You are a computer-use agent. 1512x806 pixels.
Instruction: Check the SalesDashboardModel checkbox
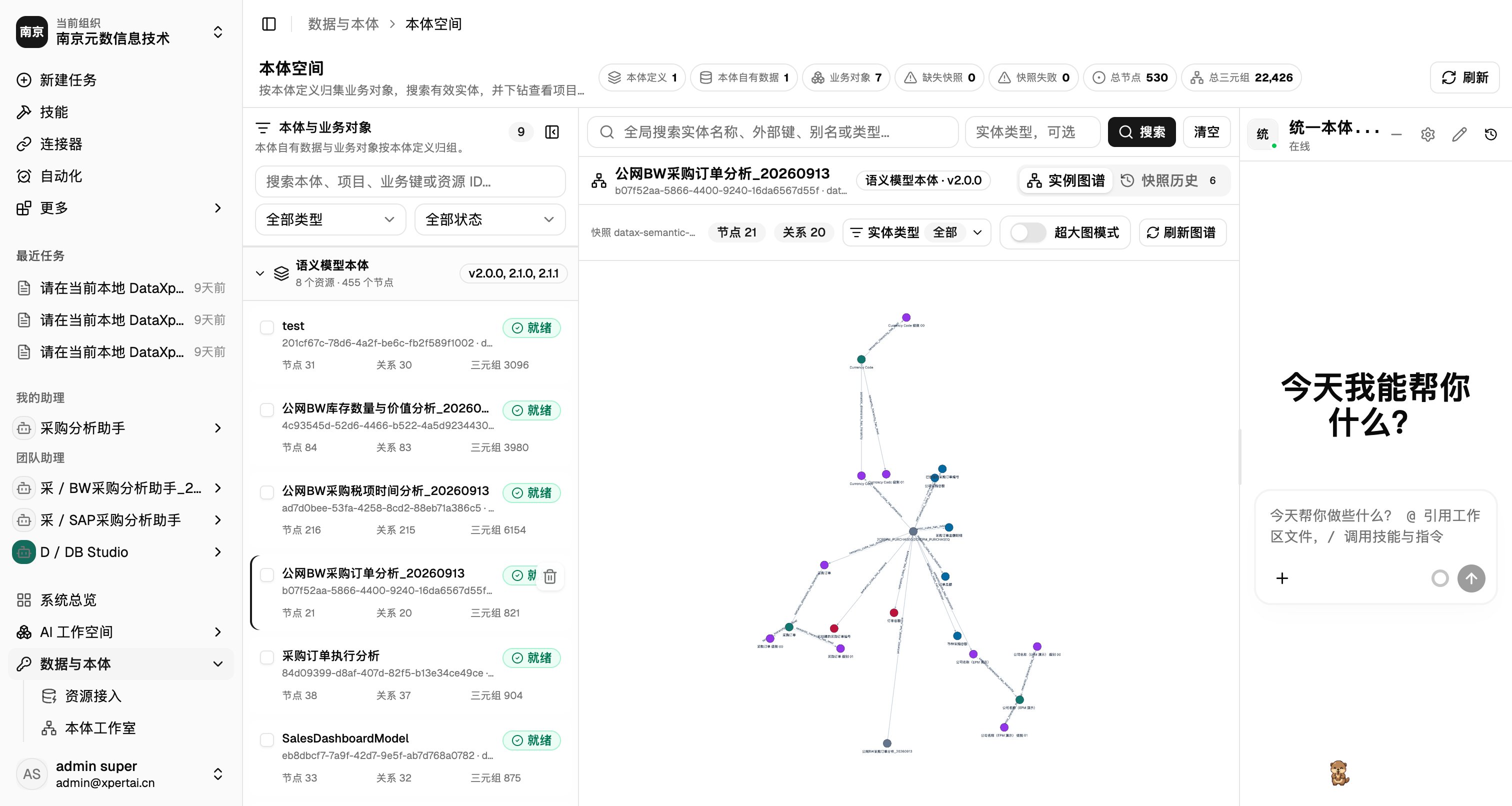coord(267,739)
